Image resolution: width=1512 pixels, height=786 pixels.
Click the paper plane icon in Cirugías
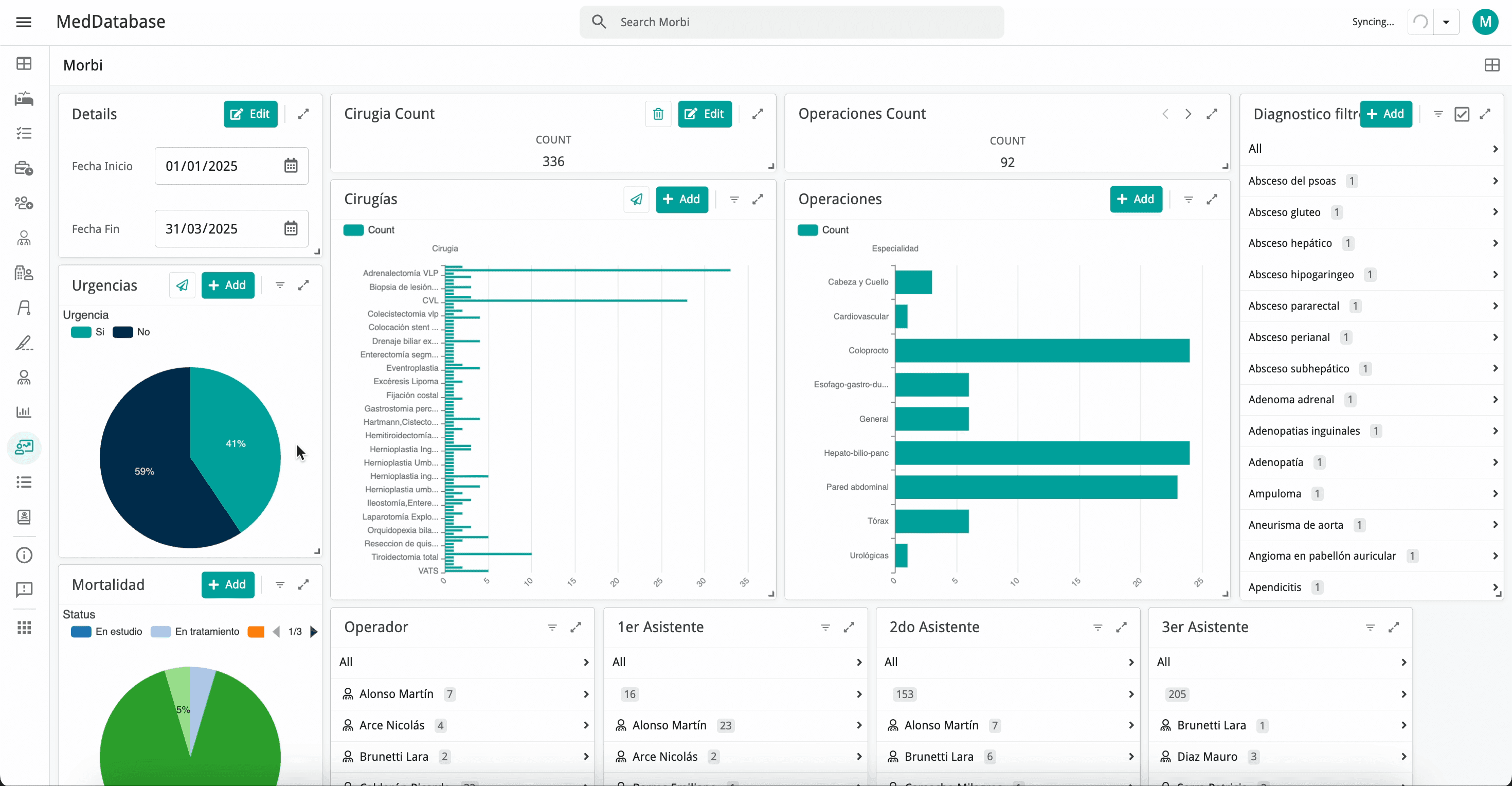tap(636, 200)
